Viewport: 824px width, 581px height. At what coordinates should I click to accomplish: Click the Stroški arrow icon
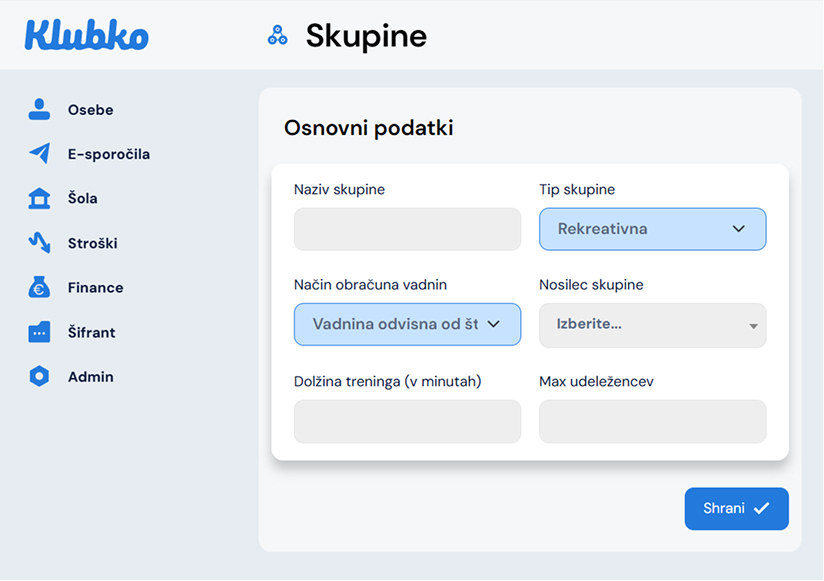pyautogui.click(x=39, y=243)
